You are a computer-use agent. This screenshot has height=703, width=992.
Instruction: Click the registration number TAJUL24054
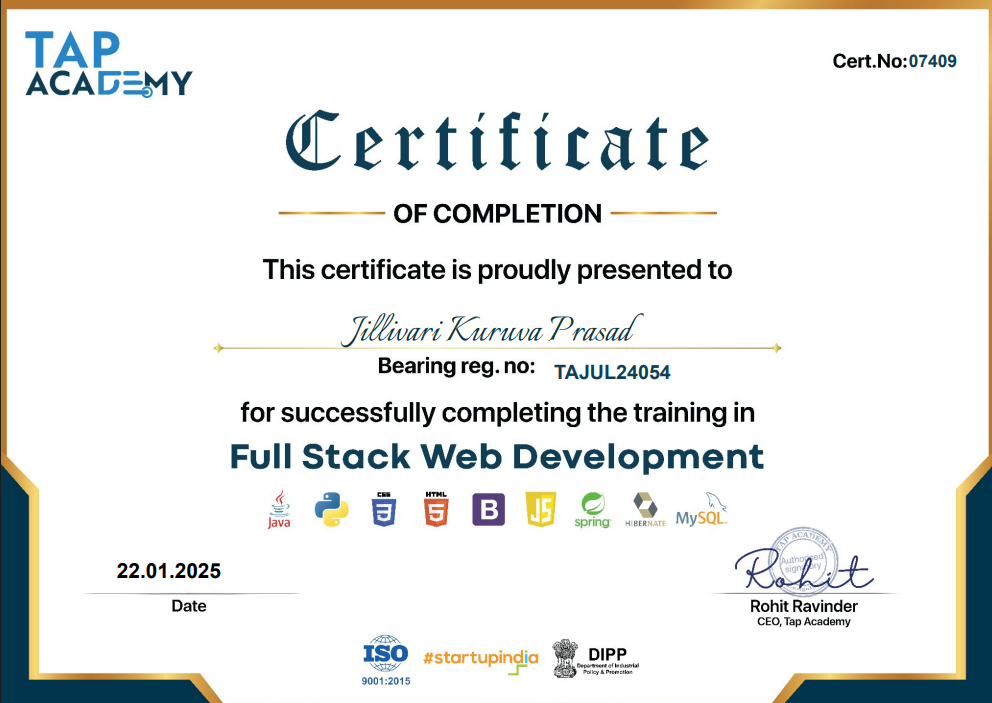point(613,371)
